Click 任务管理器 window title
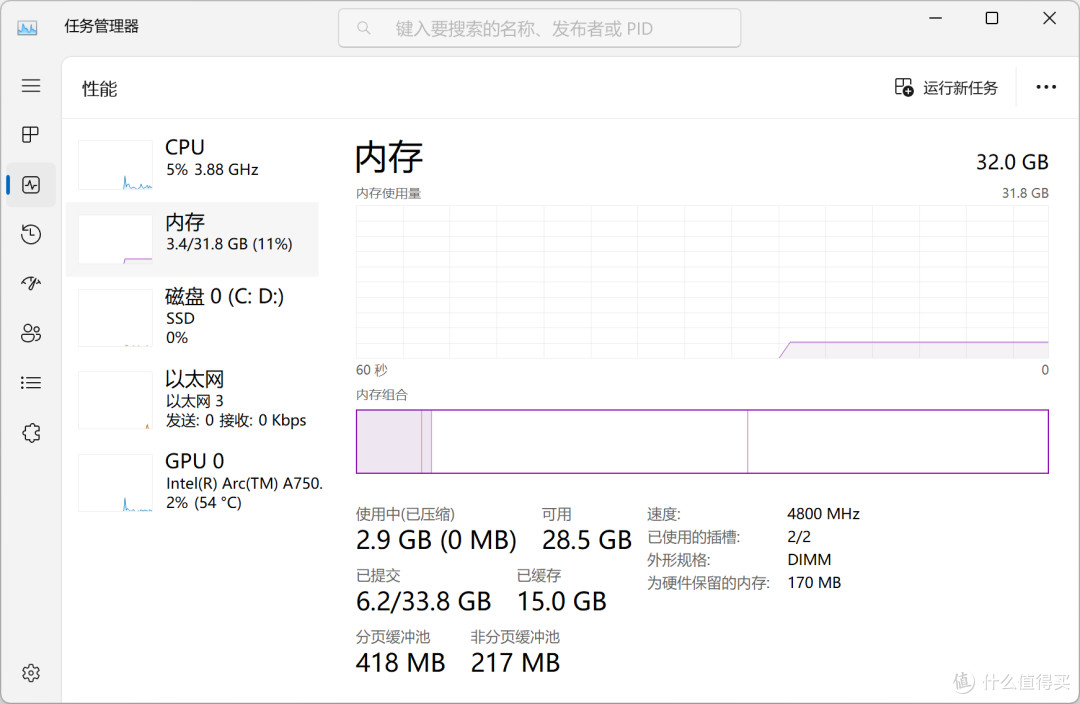Image resolution: width=1080 pixels, height=704 pixels. (x=102, y=26)
